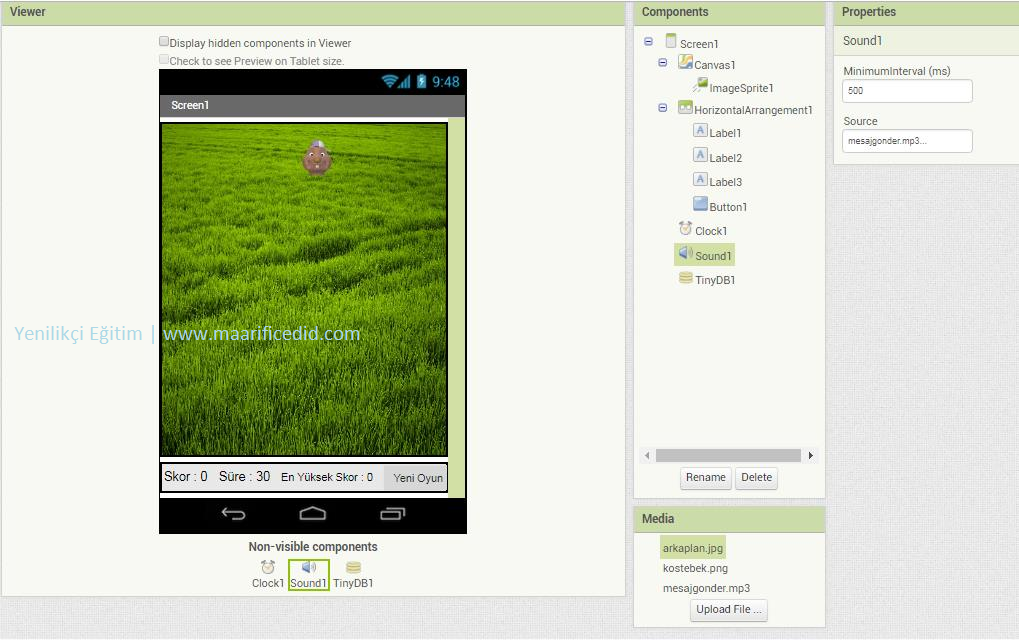Screen dimensions: 1019x640
Task: Click the Button1 icon in Components tree
Action: 700,204
